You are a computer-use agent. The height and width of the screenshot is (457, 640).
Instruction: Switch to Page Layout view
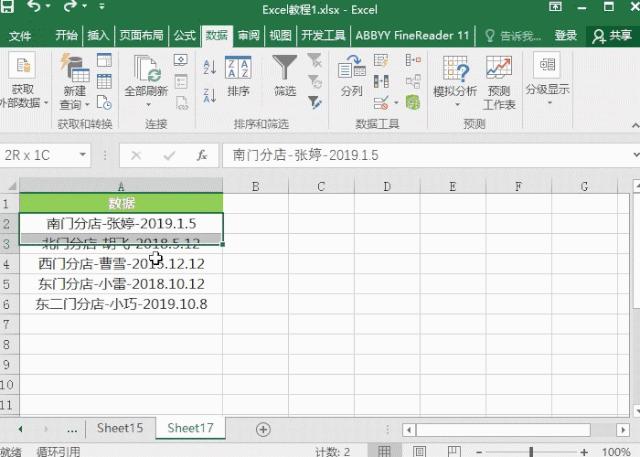click(x=419, y=451)
